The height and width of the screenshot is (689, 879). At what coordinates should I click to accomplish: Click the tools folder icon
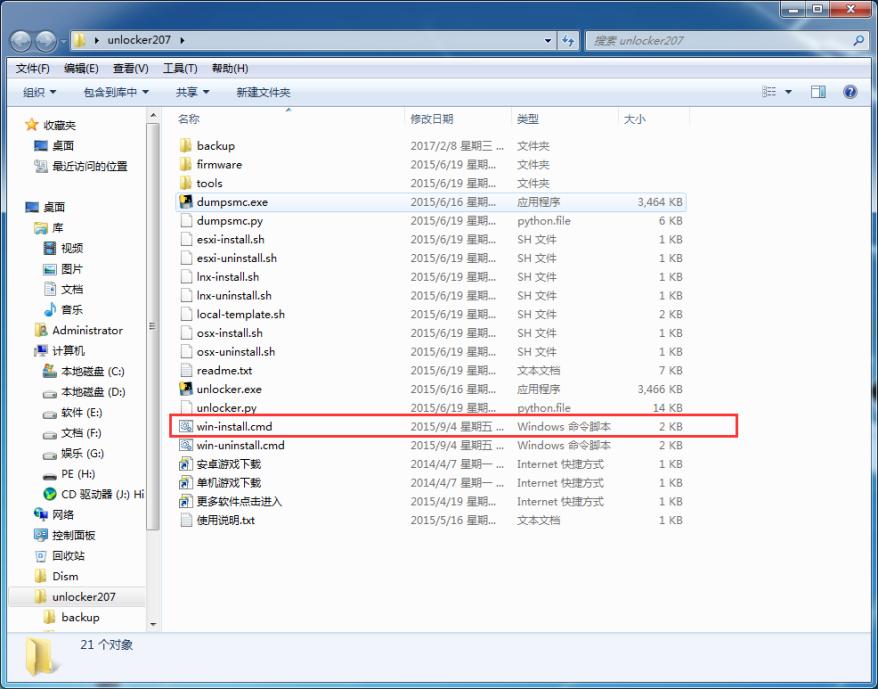(186, 183)
